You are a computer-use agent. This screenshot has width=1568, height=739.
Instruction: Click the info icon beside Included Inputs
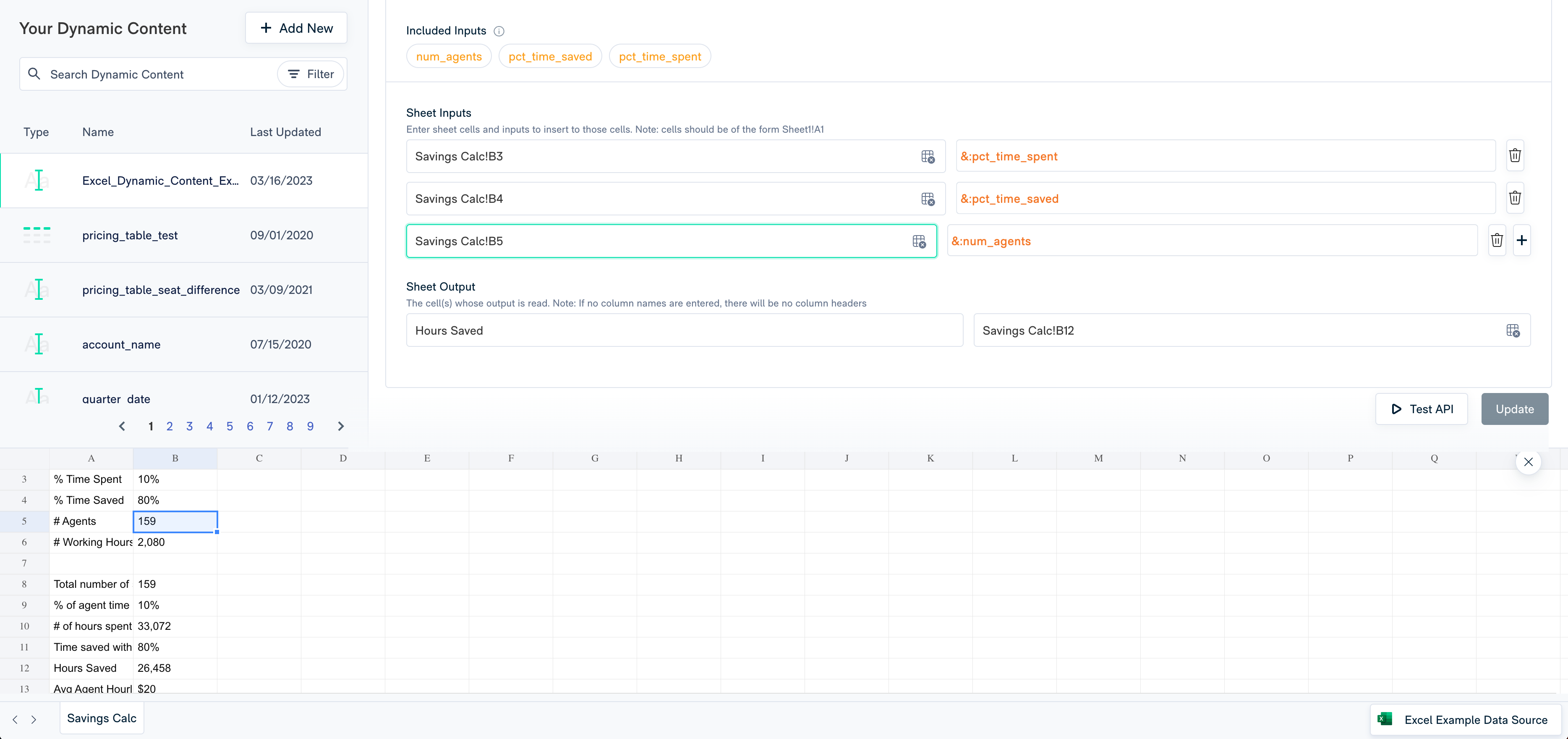click(499, 31)
